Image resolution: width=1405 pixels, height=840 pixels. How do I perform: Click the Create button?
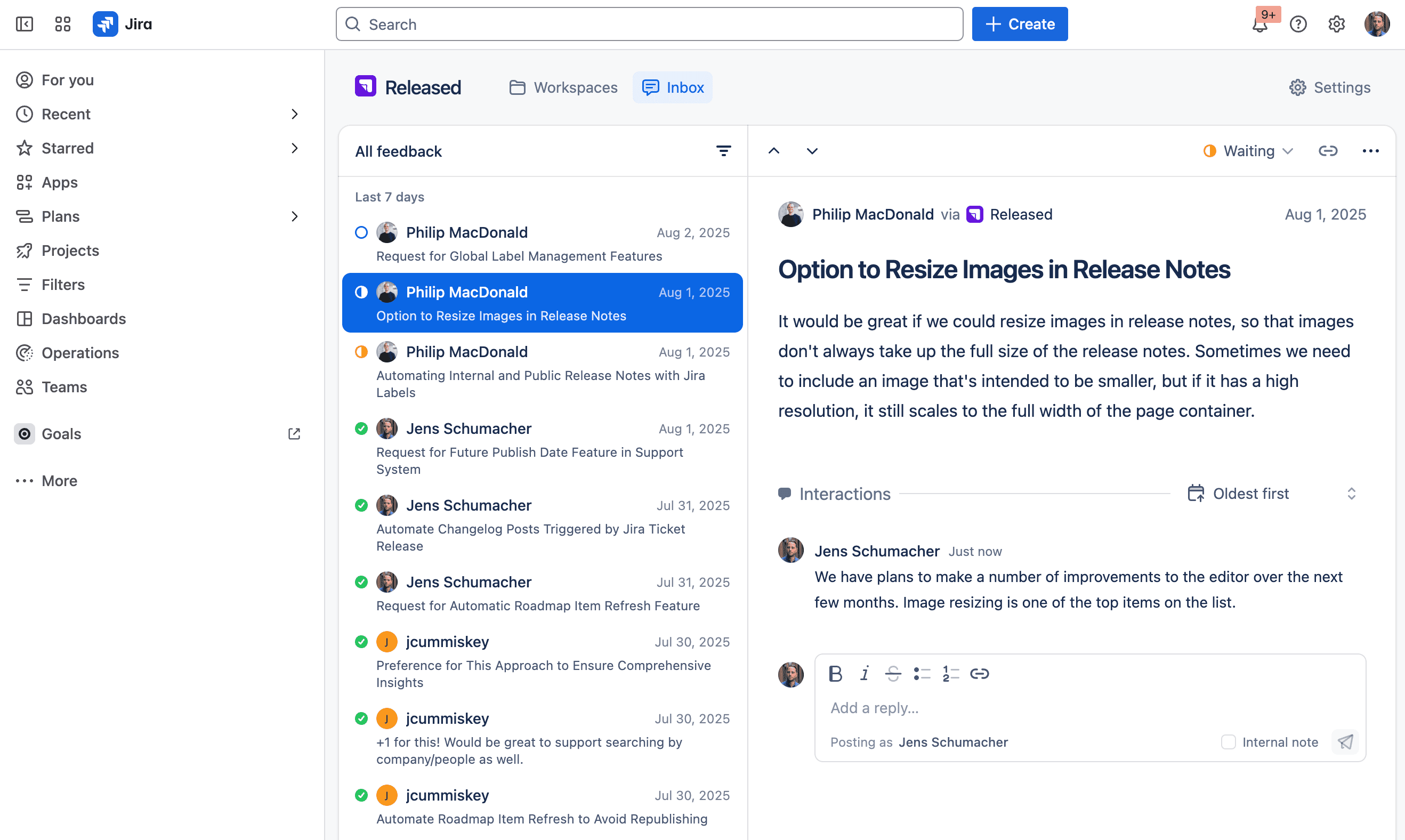(1020, 25)
